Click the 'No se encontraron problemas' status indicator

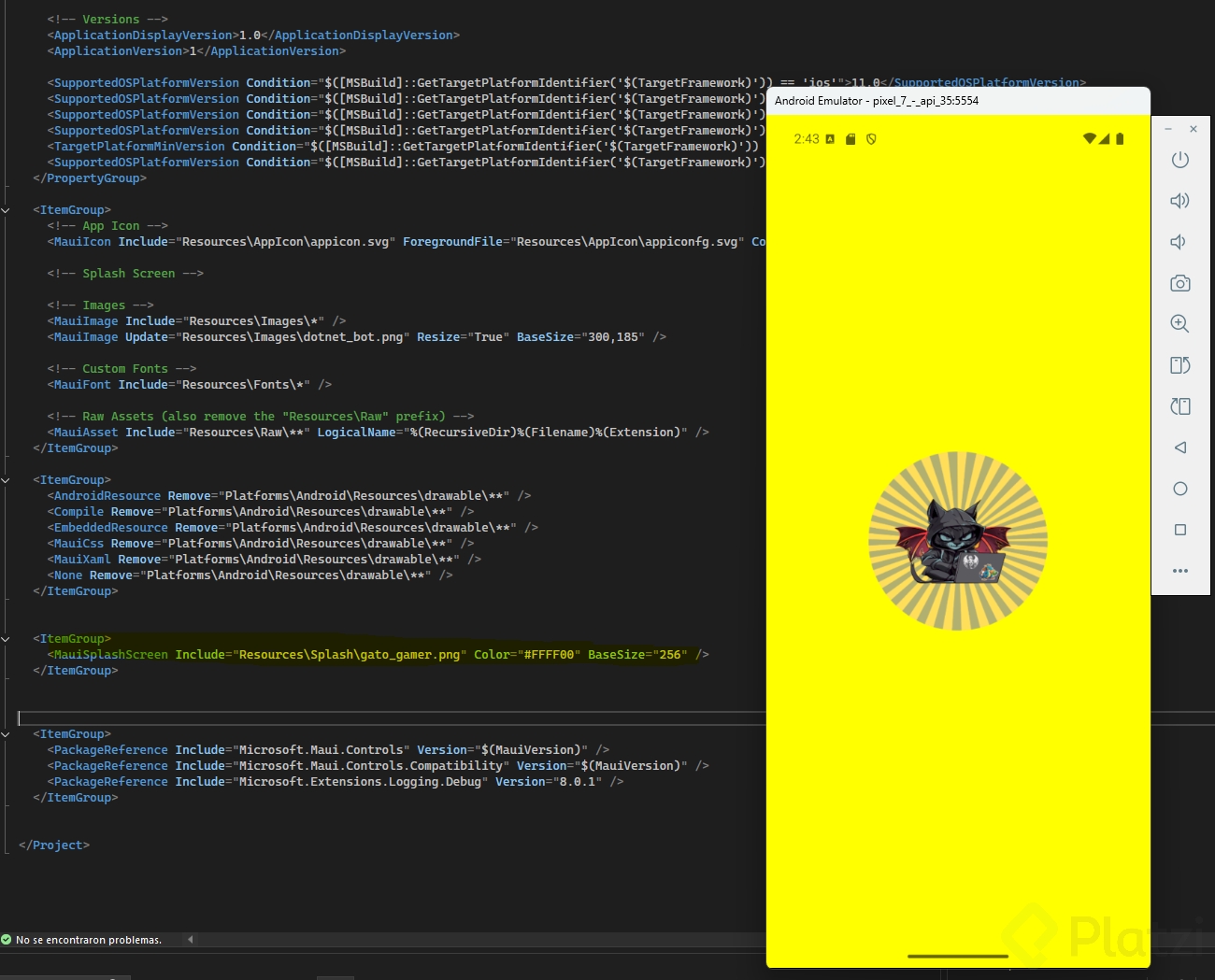pos(82,940)
